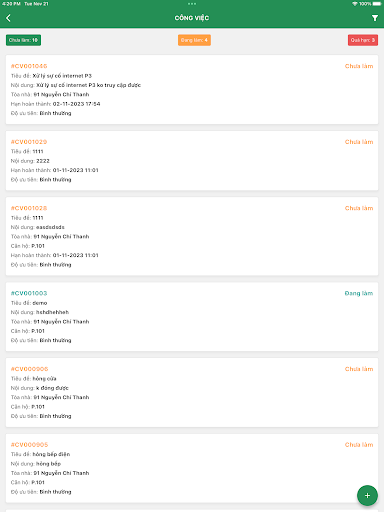Open card titled hỏng cửa
The width and height of the screenshot is (384, 512).
pyautogui.click(x=192, y=393)
